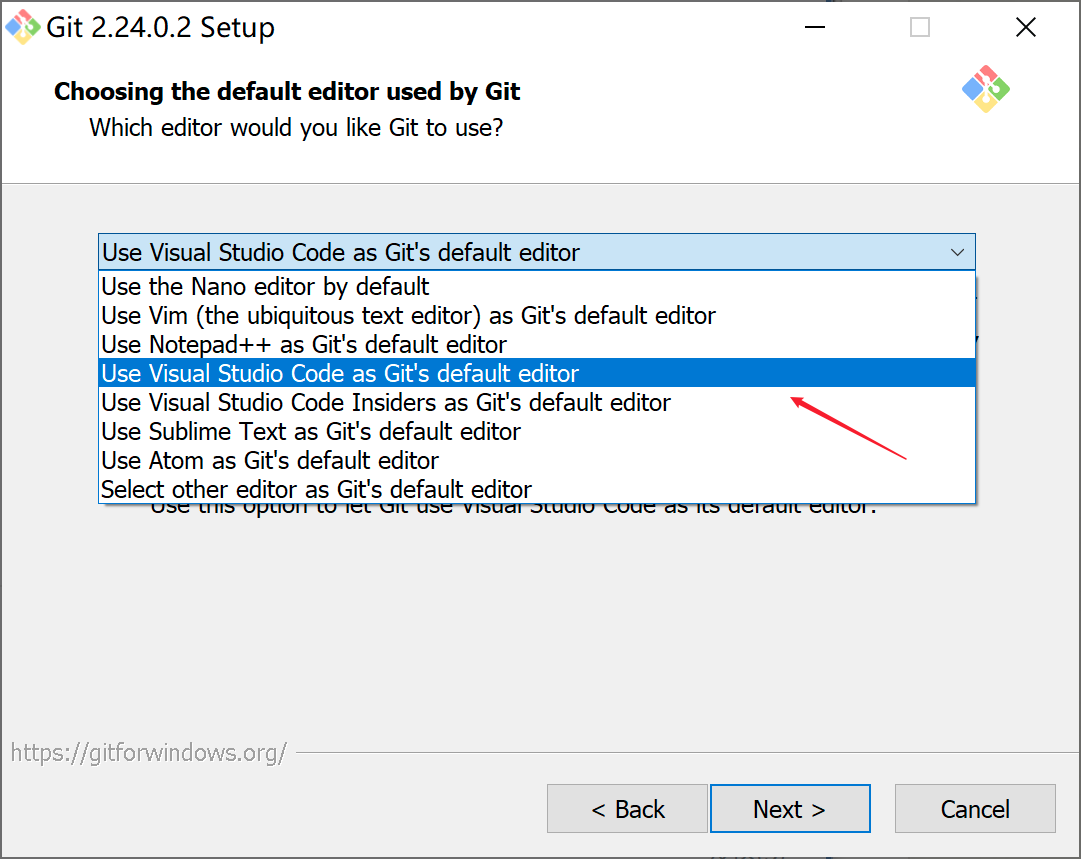Viewport: 1081px width, 859px height.
Task: Click the 'Next >' button
Action: pos(790,808)
